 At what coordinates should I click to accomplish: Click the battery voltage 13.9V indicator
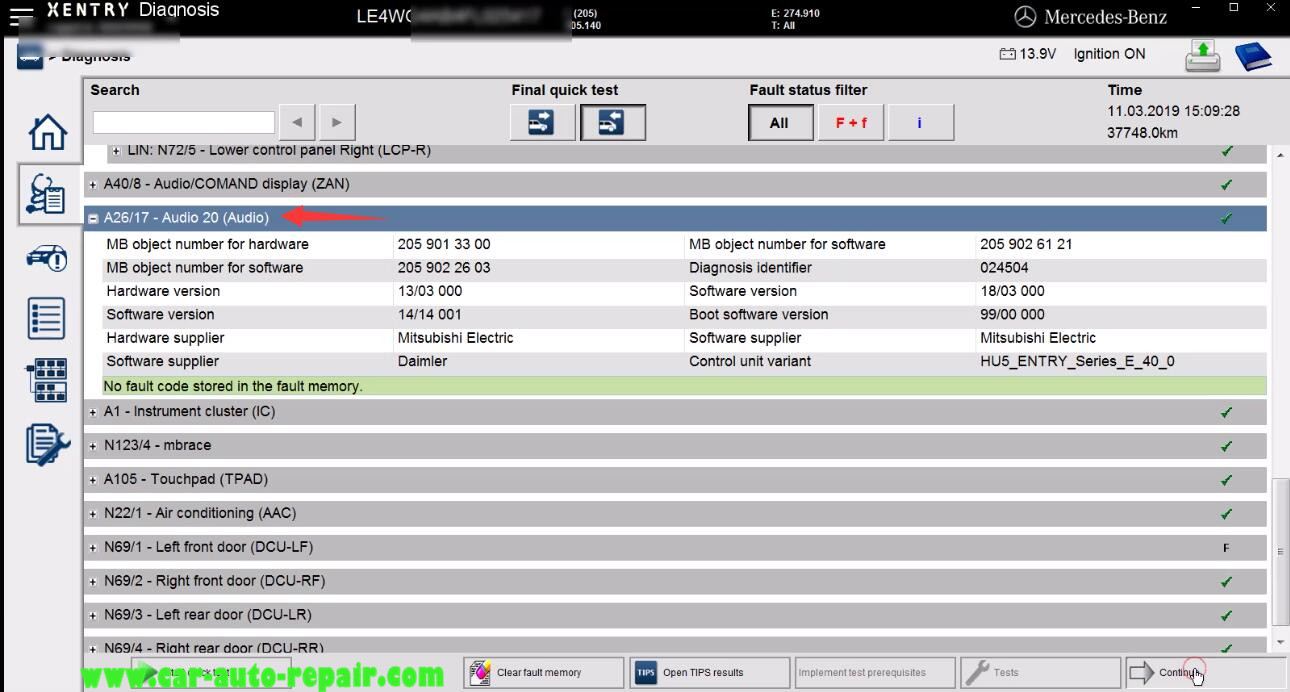(x=1027, y=54)
